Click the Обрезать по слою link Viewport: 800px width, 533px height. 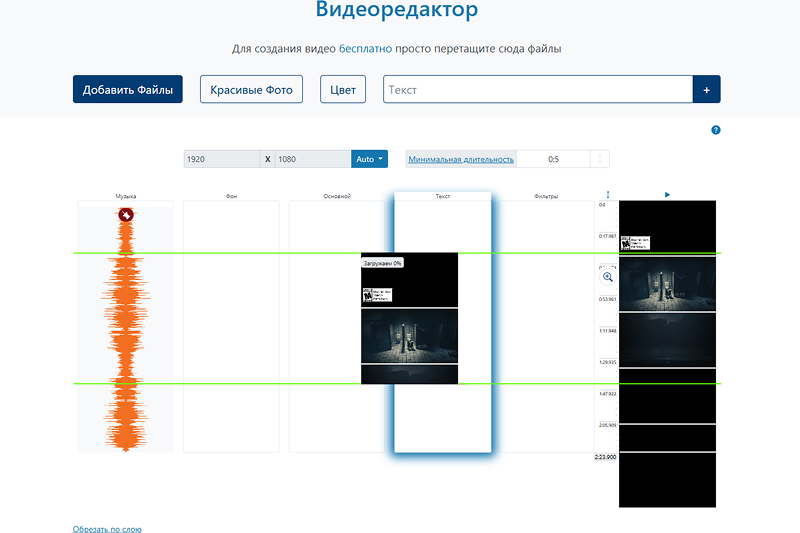107,528
